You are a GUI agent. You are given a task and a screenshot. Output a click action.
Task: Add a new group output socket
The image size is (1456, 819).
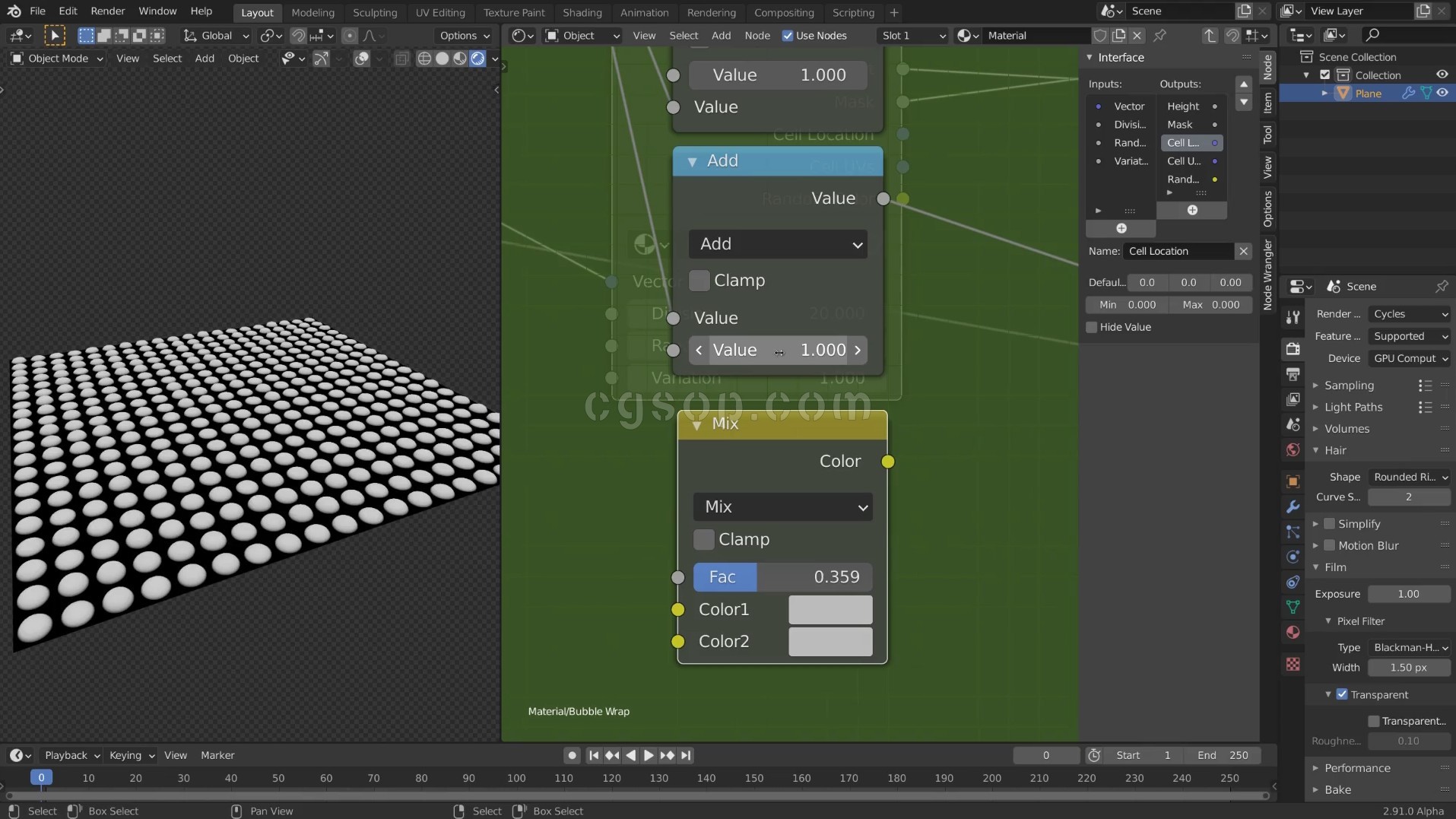tap(1192, 210)
